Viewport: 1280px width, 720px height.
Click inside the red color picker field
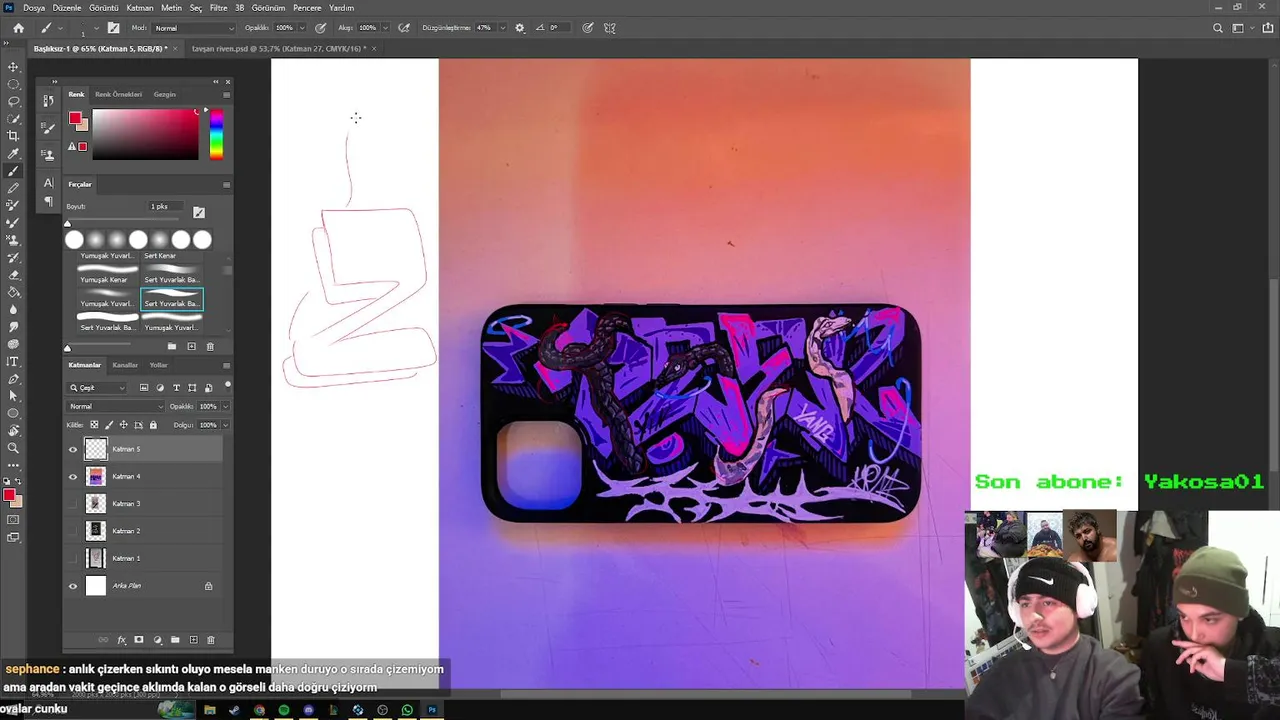(146, 134)
